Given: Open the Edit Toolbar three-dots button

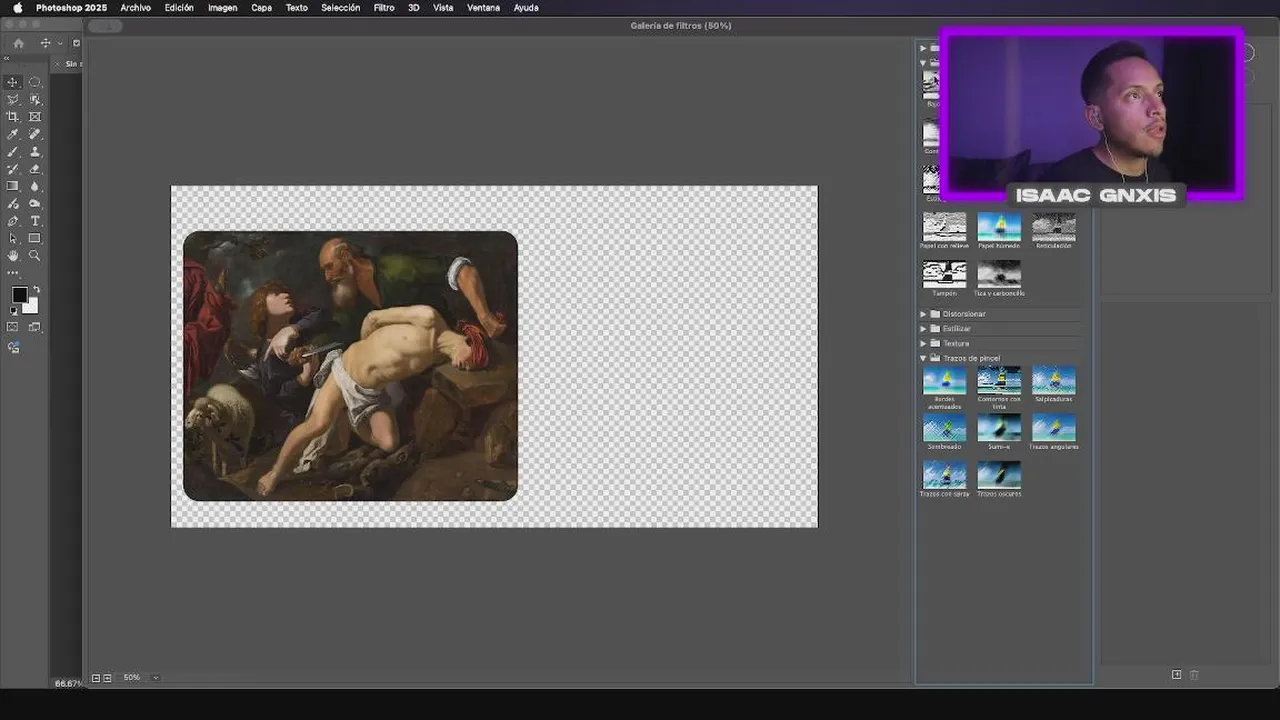Looking at the screenshot, I should point(13,272).
